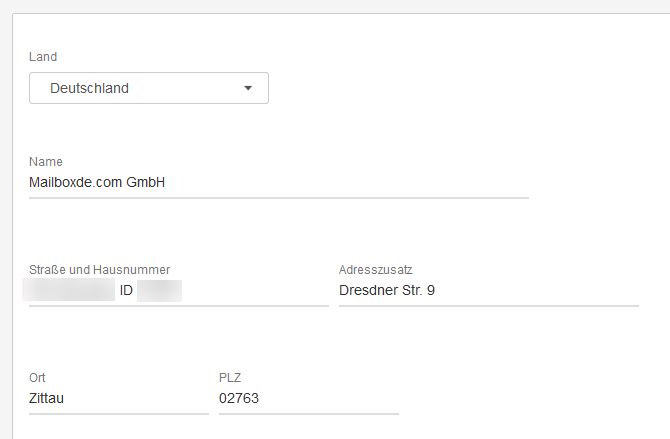Screen dimensions: 670x439
Task: Click the Adresszusatz label
Action: coord(376,270)
